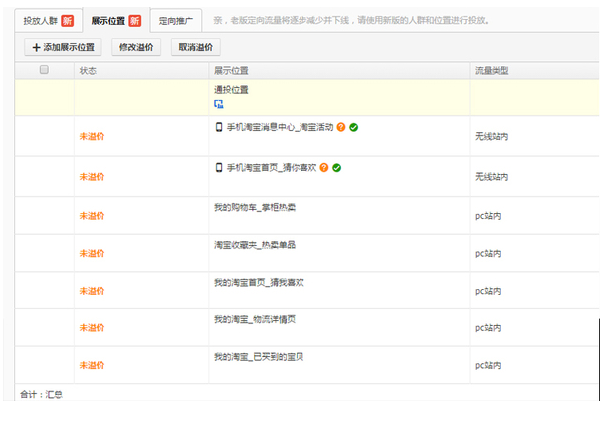
Task: Click the 取消溢价 button
Action: coord(196,47)
